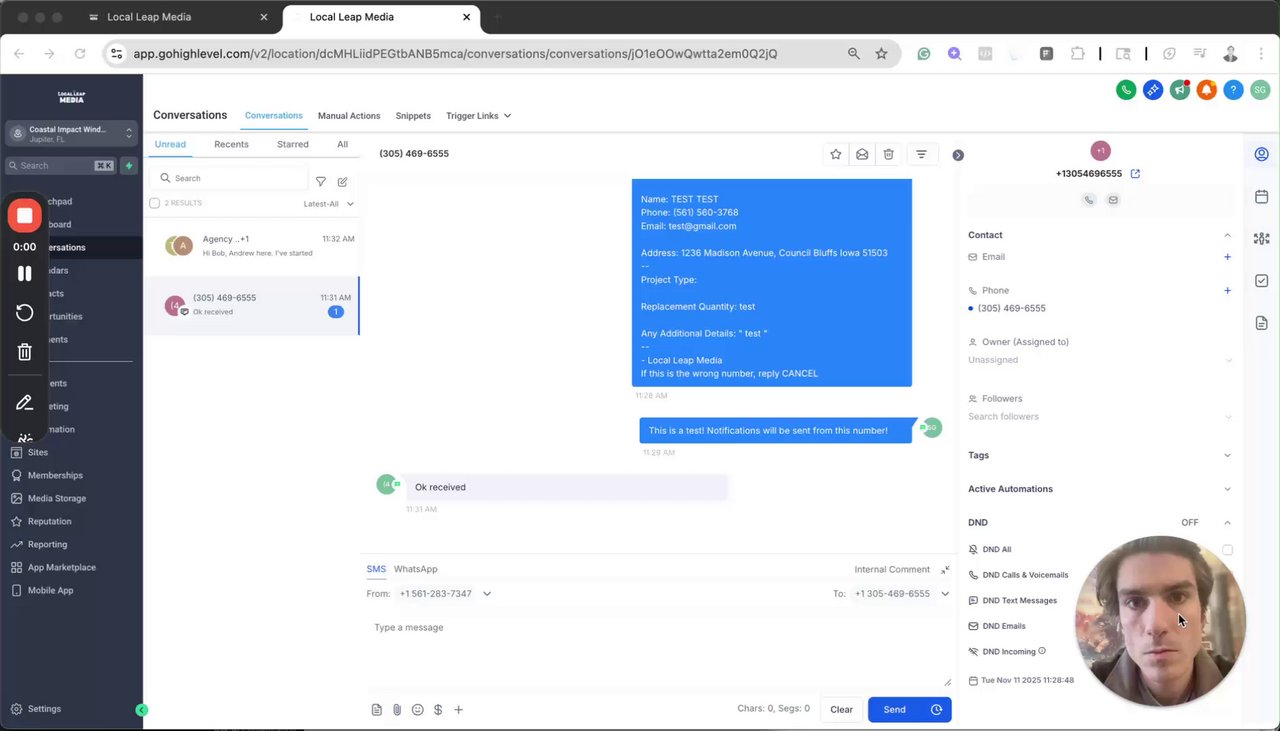Clear the message draft

tap(842, 710)
